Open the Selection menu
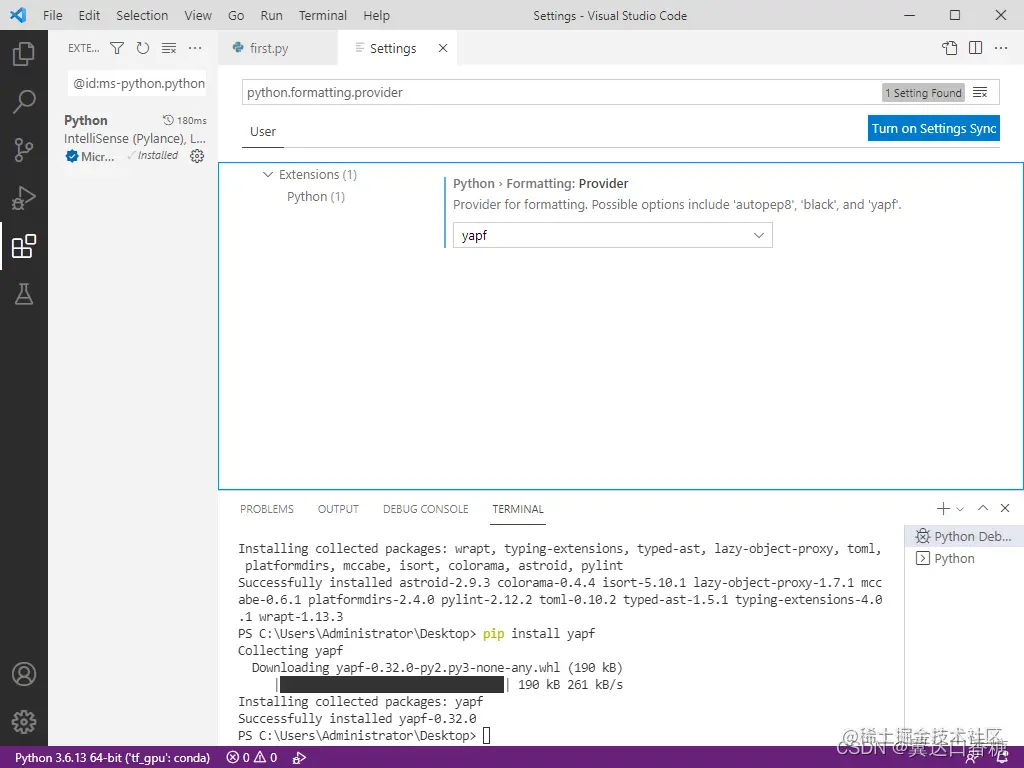 click(142, 15)
